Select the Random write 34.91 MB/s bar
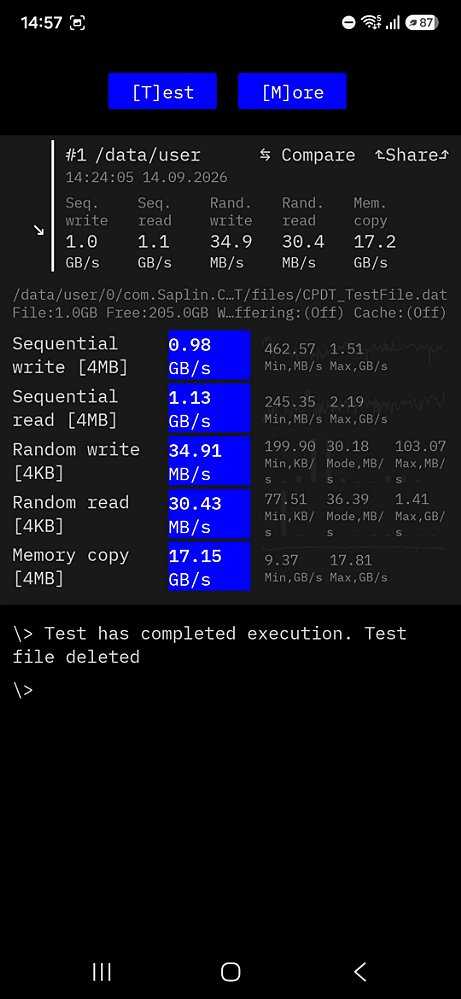 pyautogui.click(x=209, y=461)
